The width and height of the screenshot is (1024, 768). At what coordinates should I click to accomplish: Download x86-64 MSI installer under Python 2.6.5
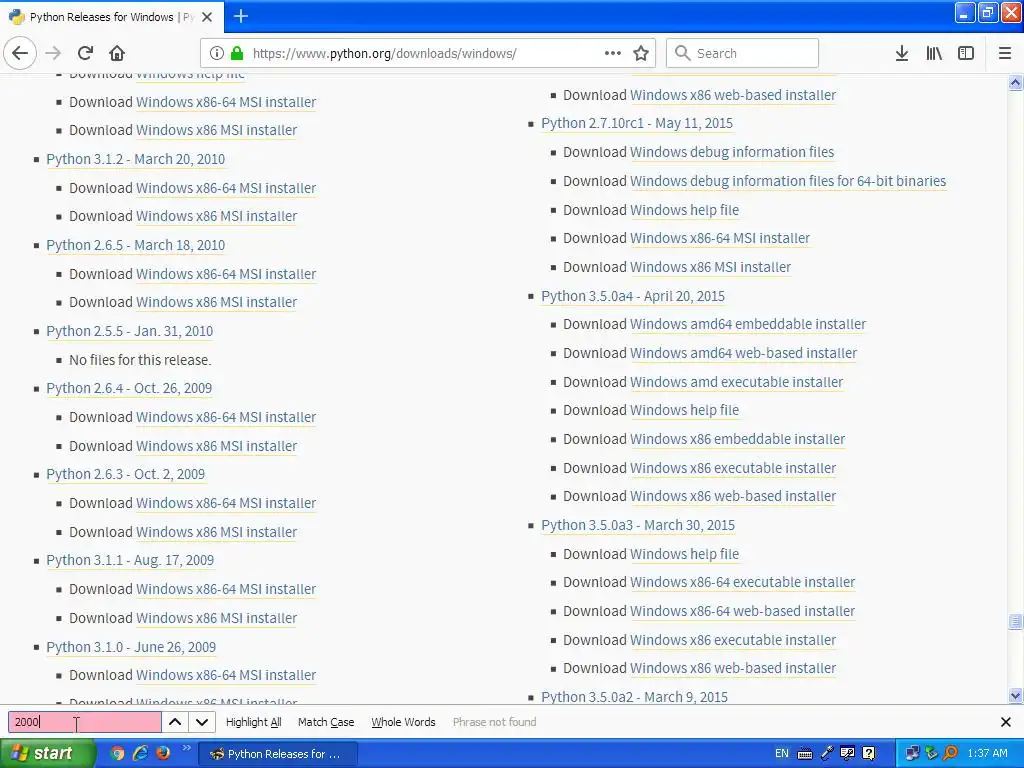pos(226,274)
